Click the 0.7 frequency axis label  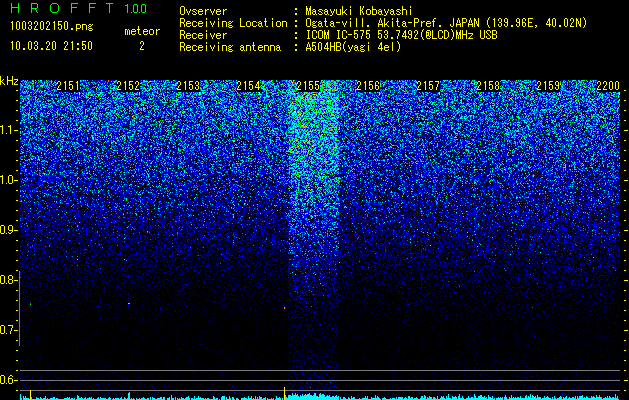[8, 330]
